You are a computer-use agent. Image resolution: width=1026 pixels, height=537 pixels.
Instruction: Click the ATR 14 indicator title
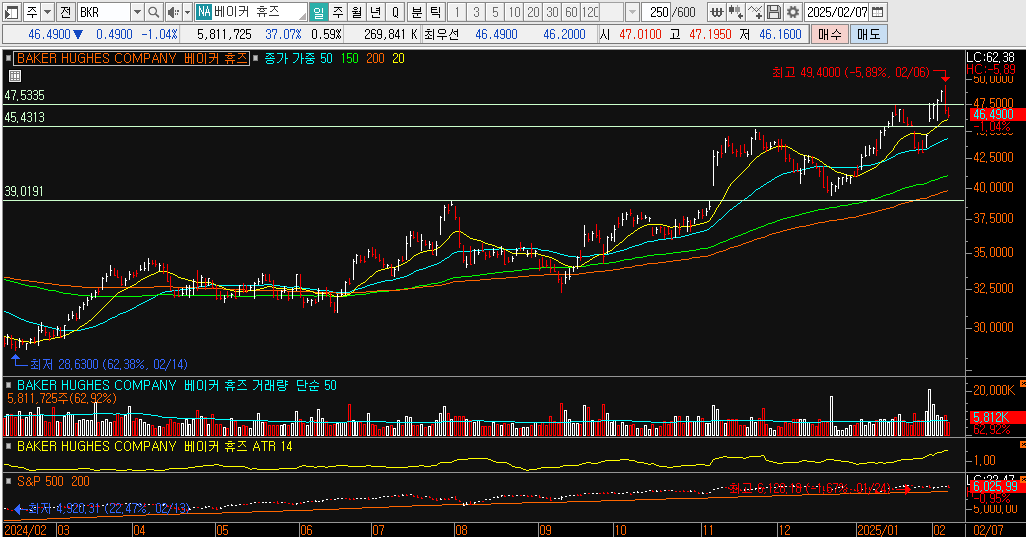coord(154,447)
